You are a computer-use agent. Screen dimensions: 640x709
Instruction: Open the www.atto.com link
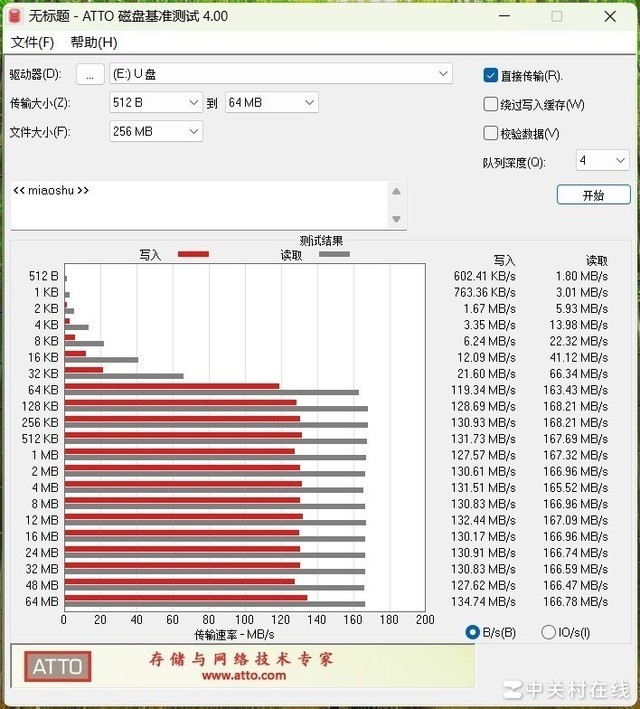click(244, 676)
